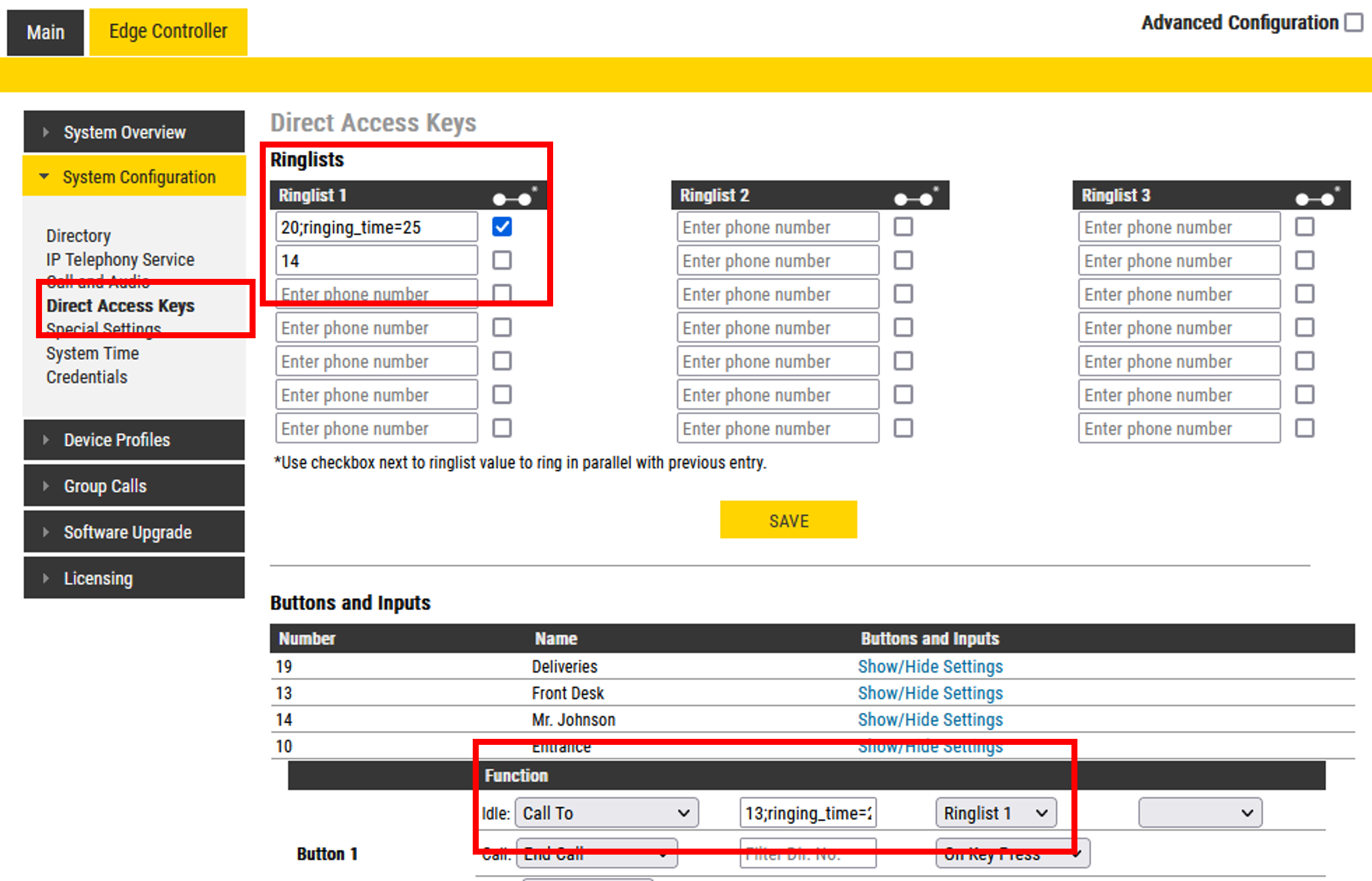Select the Edge Controller tab
Viewport: 1372px width, 881px height.
coord(168,31)
